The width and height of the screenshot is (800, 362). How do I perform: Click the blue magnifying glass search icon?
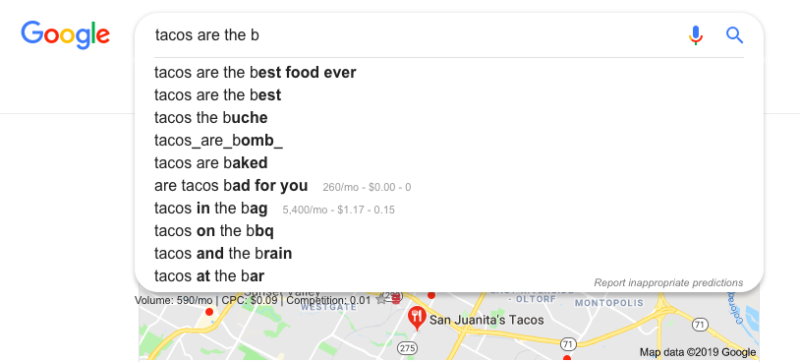[x=734, y=35]
